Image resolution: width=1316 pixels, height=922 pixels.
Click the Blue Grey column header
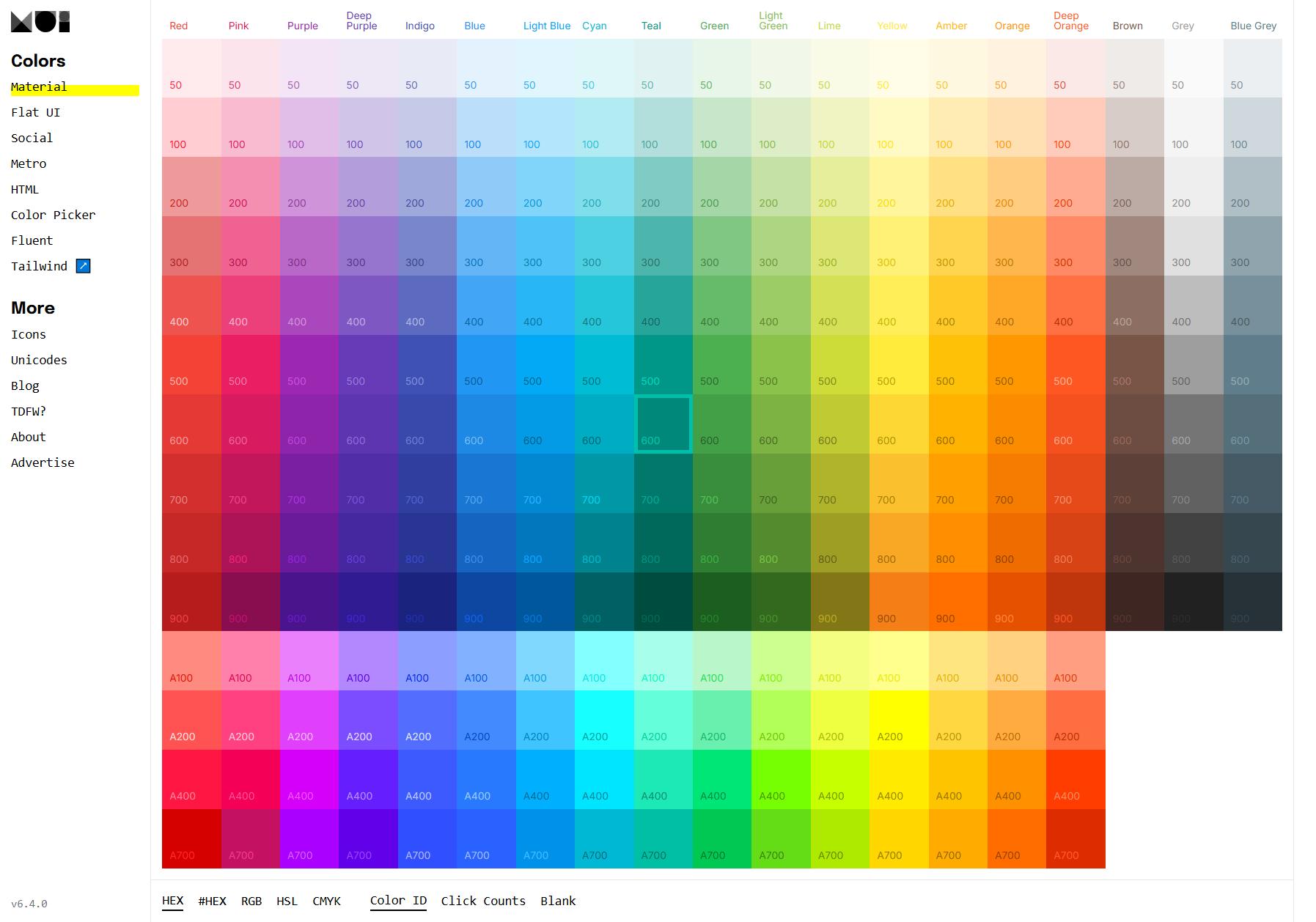(1254, 26)
